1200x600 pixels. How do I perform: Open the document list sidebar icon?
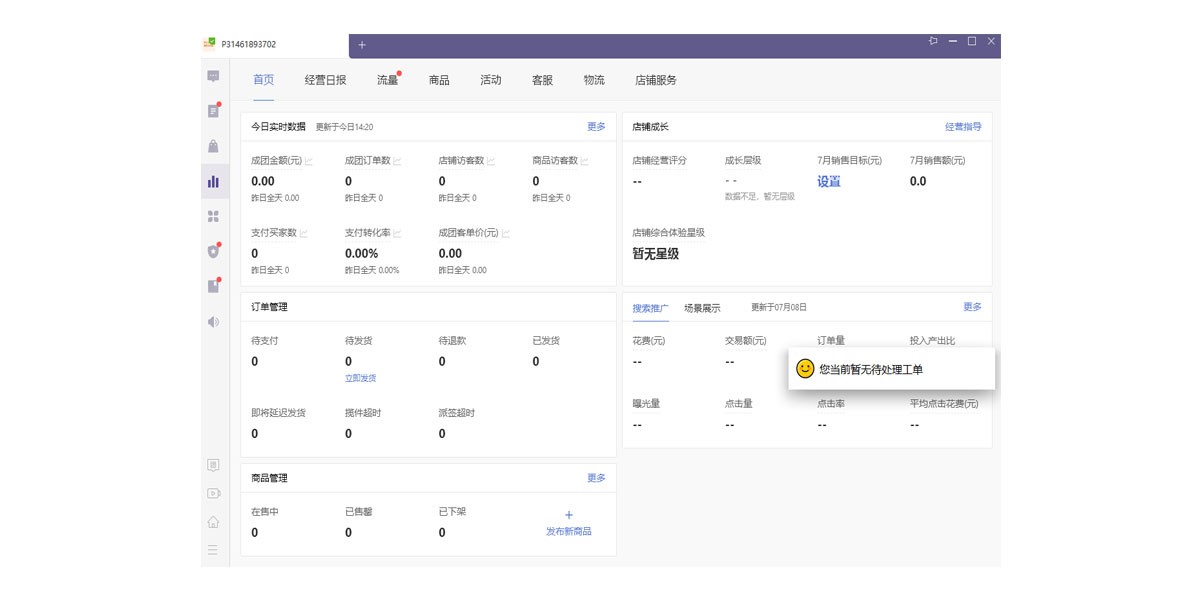213,111
